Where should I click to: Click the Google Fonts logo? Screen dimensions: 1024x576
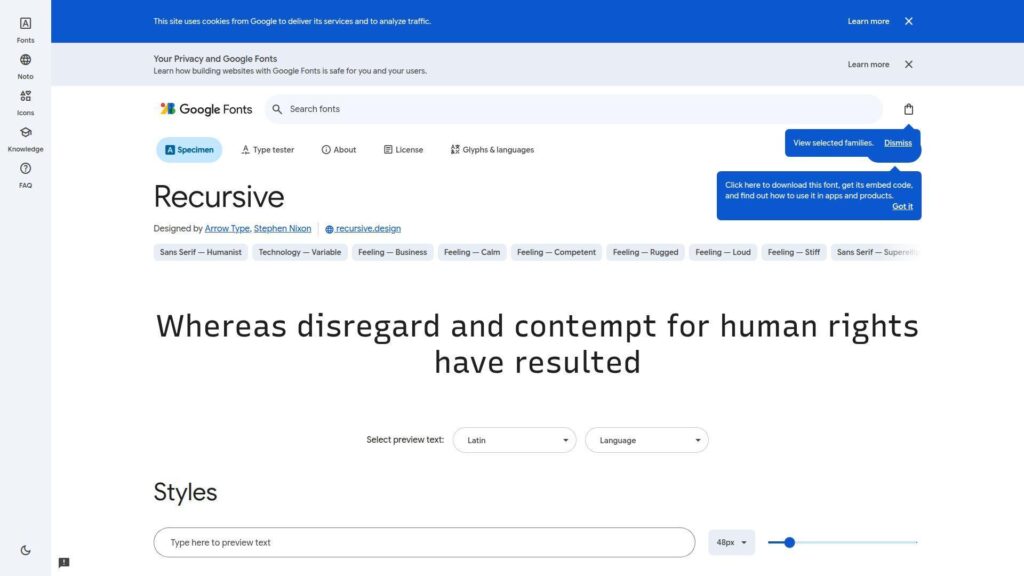[x=205, y=108]
